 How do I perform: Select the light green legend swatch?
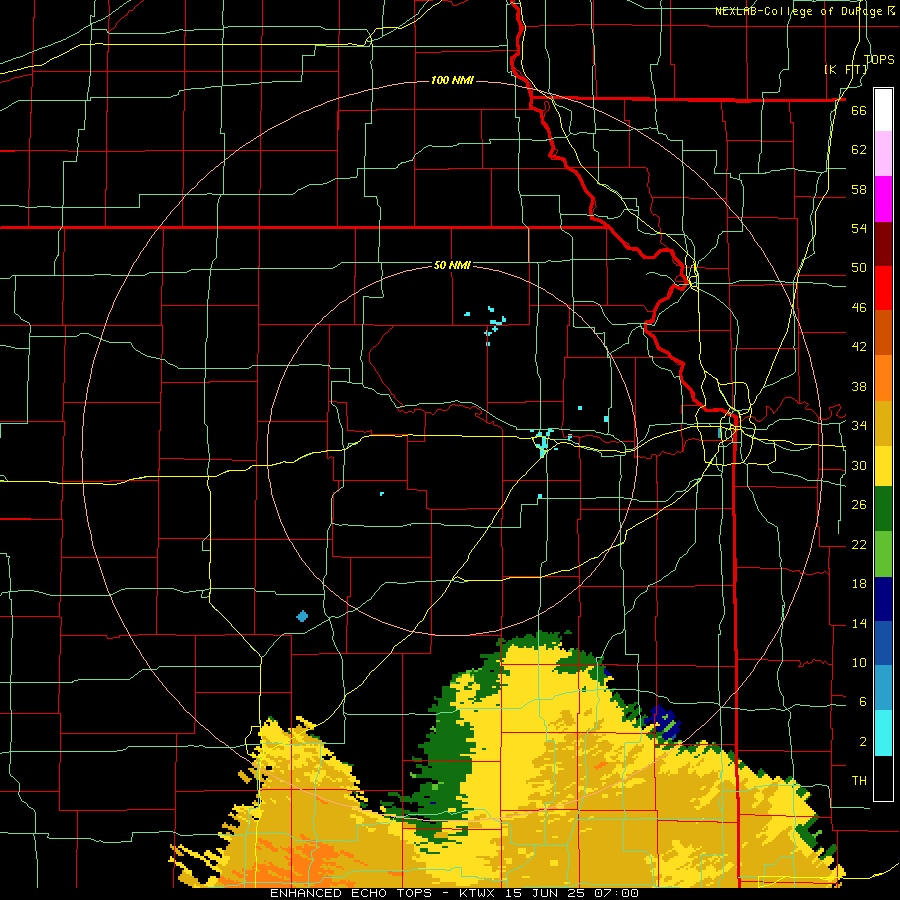(x=883, y=554)
